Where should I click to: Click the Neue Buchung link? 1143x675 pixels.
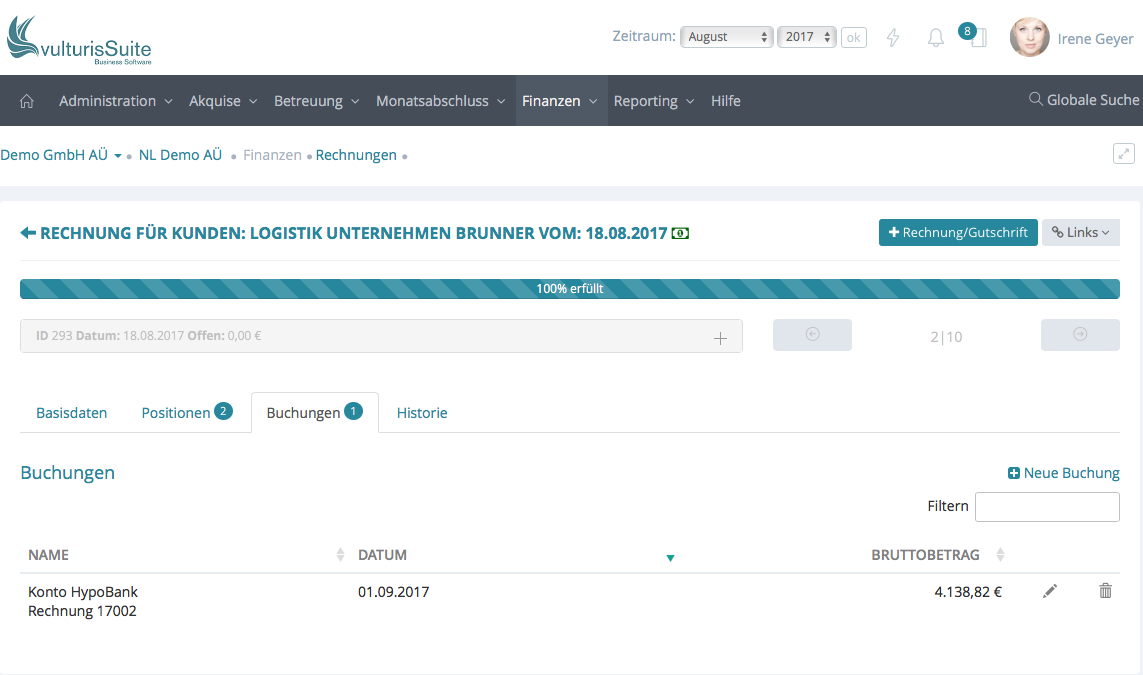click(1063, 473)
